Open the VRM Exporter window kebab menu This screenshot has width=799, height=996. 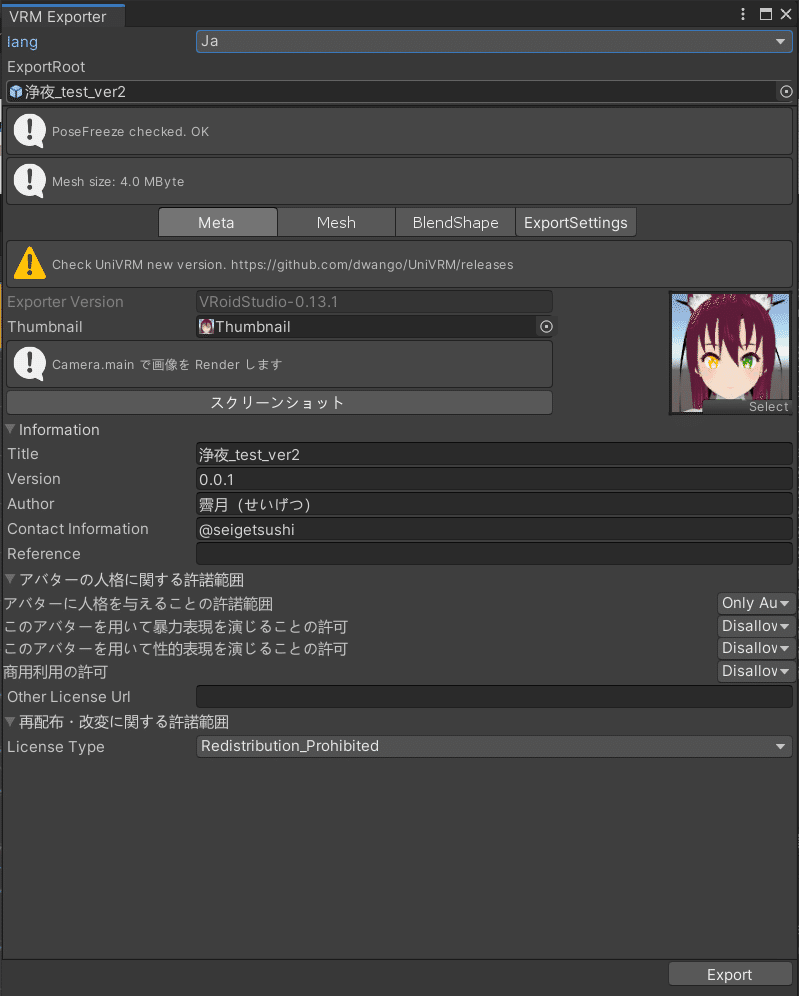742,14
